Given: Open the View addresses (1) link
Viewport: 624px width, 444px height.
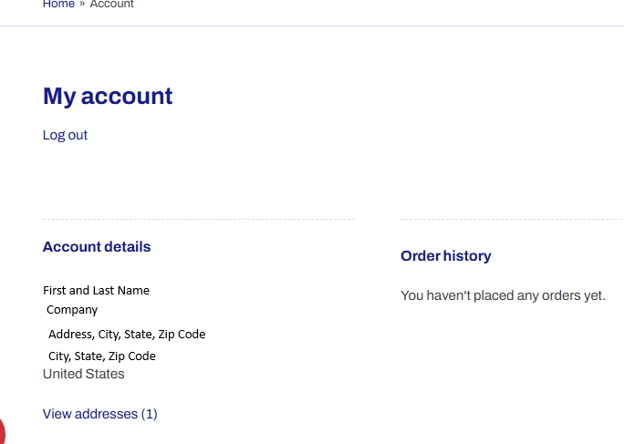Looking at the screenshot, I should click(x=100, y=414).
